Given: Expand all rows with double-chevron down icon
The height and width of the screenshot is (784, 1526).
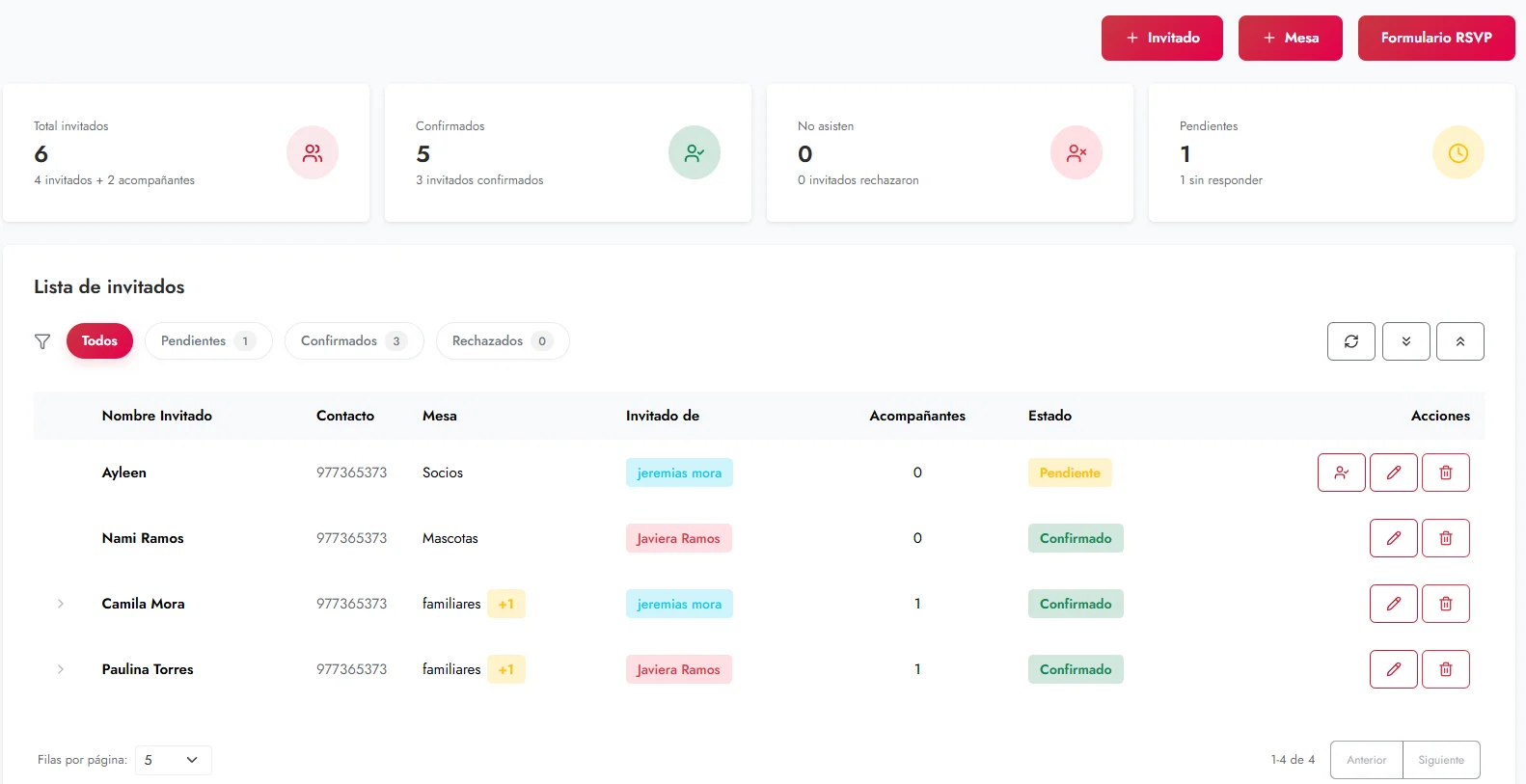Looking at the screenshot, I should point(1405,341).
